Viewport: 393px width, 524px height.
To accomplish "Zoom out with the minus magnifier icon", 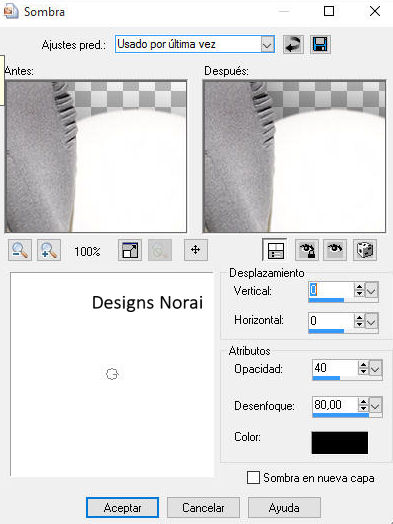I will pos(20,250).
